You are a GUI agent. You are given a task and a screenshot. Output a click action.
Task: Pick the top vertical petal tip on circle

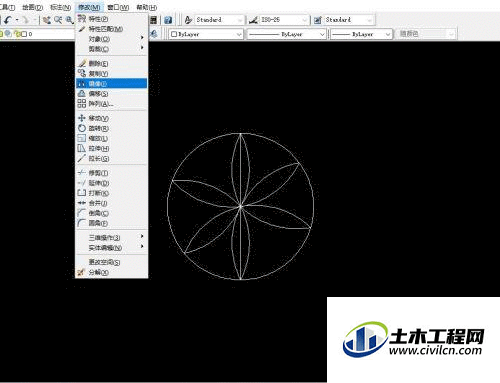tap(240, 134)
